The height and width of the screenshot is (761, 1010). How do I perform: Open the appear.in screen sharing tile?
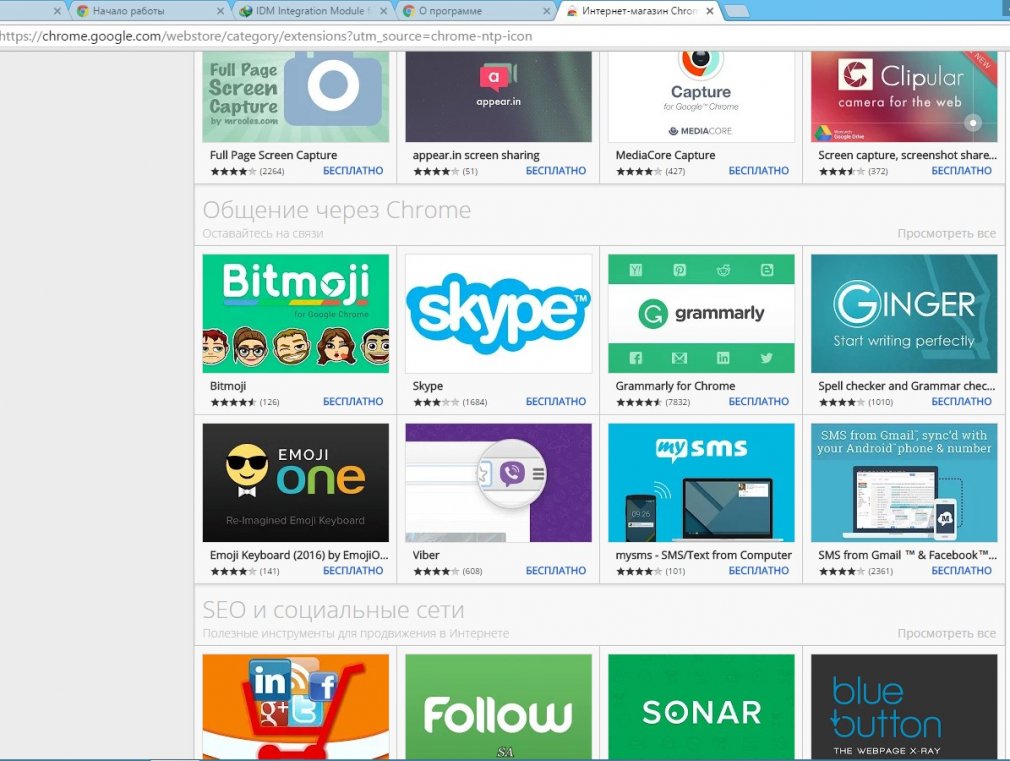click(498, 97)
